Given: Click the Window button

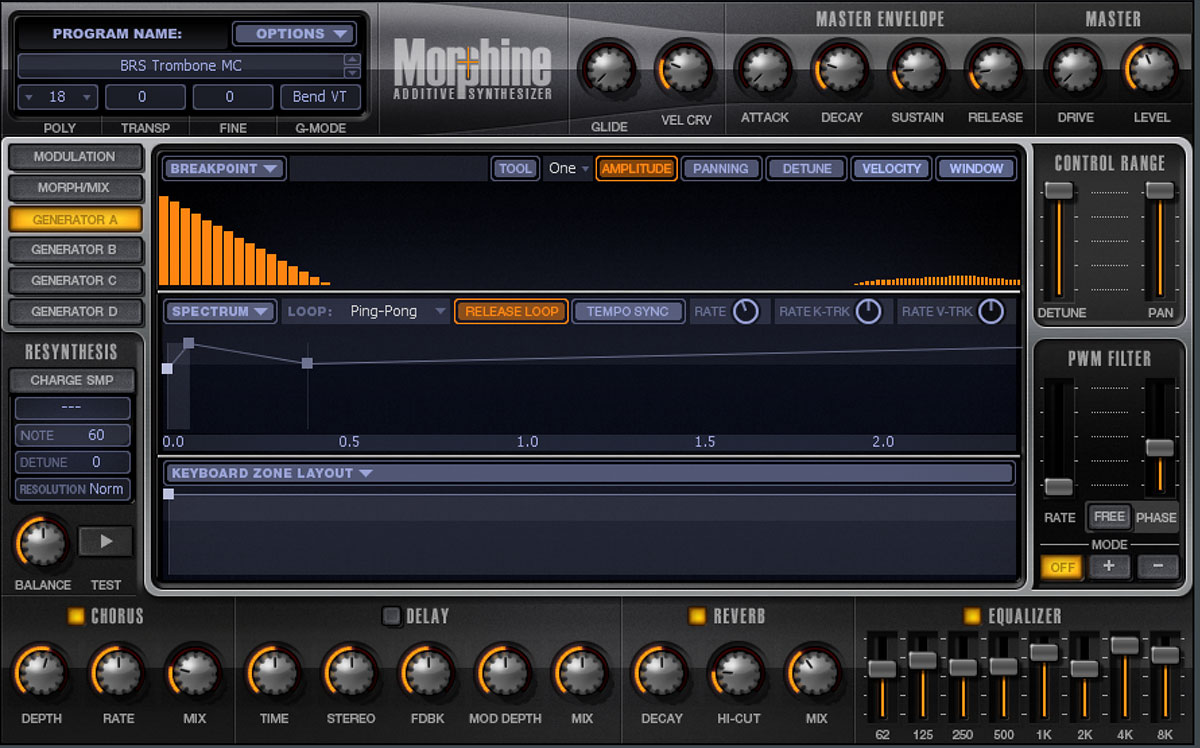Looking at the screenshot, I should coord(976,168).
